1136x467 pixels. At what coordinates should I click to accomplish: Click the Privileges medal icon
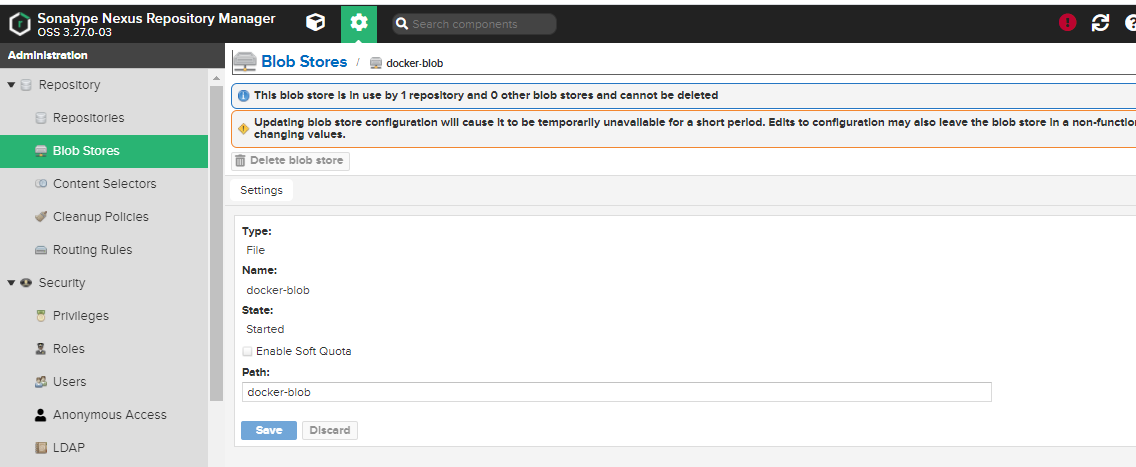tap(41, 316)
